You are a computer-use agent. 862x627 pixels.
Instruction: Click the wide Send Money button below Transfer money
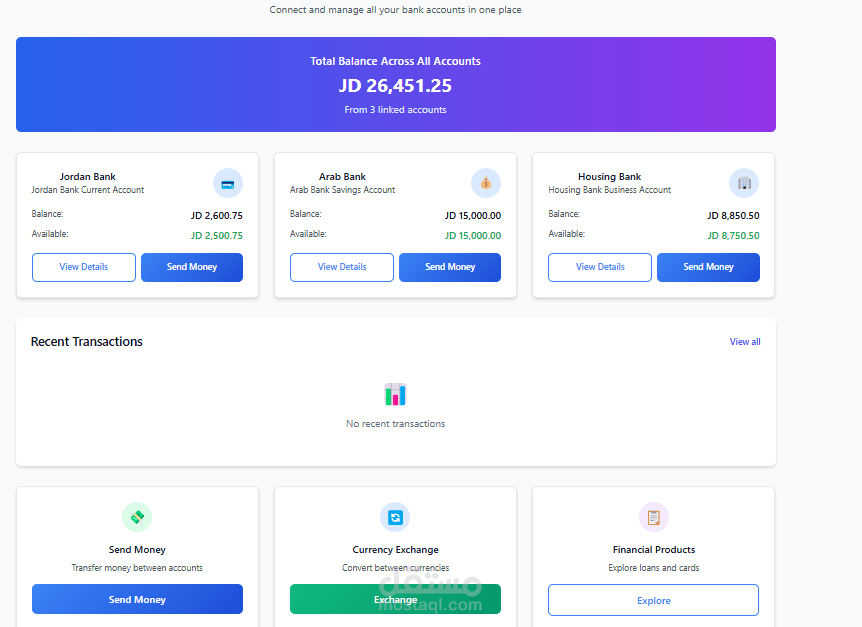tap(137, 599)
